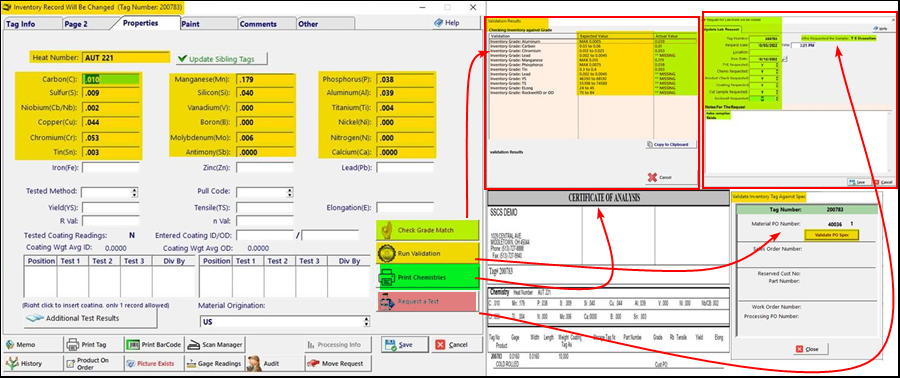900x378 pixels.
Task: Click Update Sibling Tags button
Action: [221, 59]
